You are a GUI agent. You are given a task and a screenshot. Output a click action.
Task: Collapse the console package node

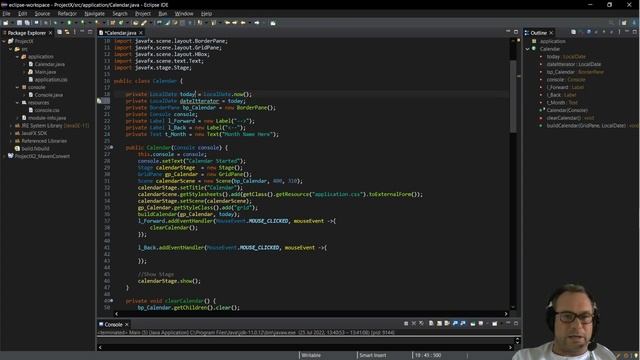click(x=18, y=87)
